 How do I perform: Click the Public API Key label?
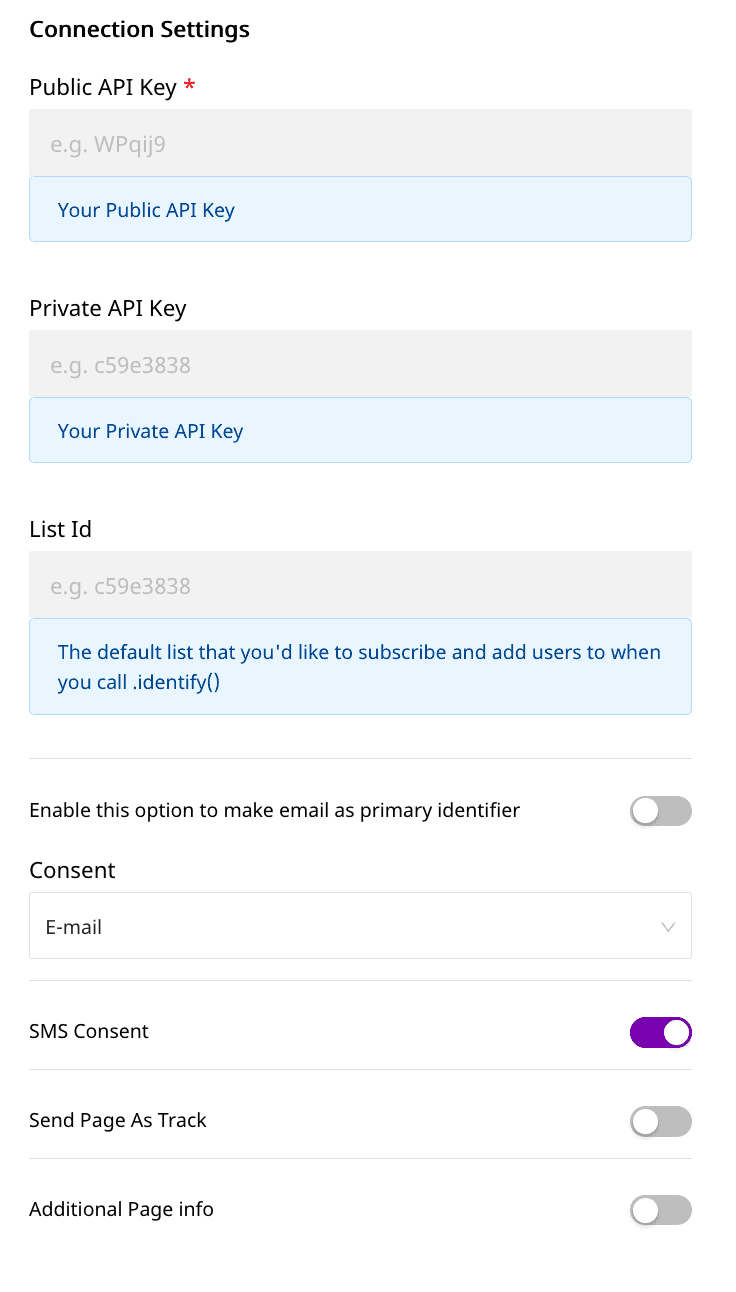point(103,87)
